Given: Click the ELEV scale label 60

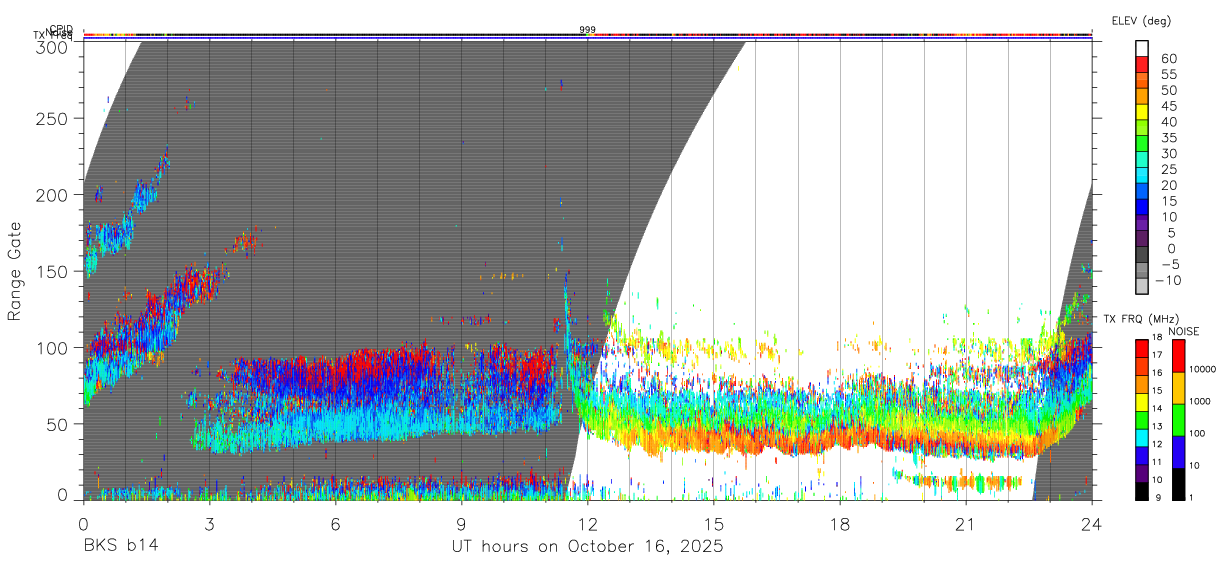Looking at the screenshot, I should pos(1169,58).
